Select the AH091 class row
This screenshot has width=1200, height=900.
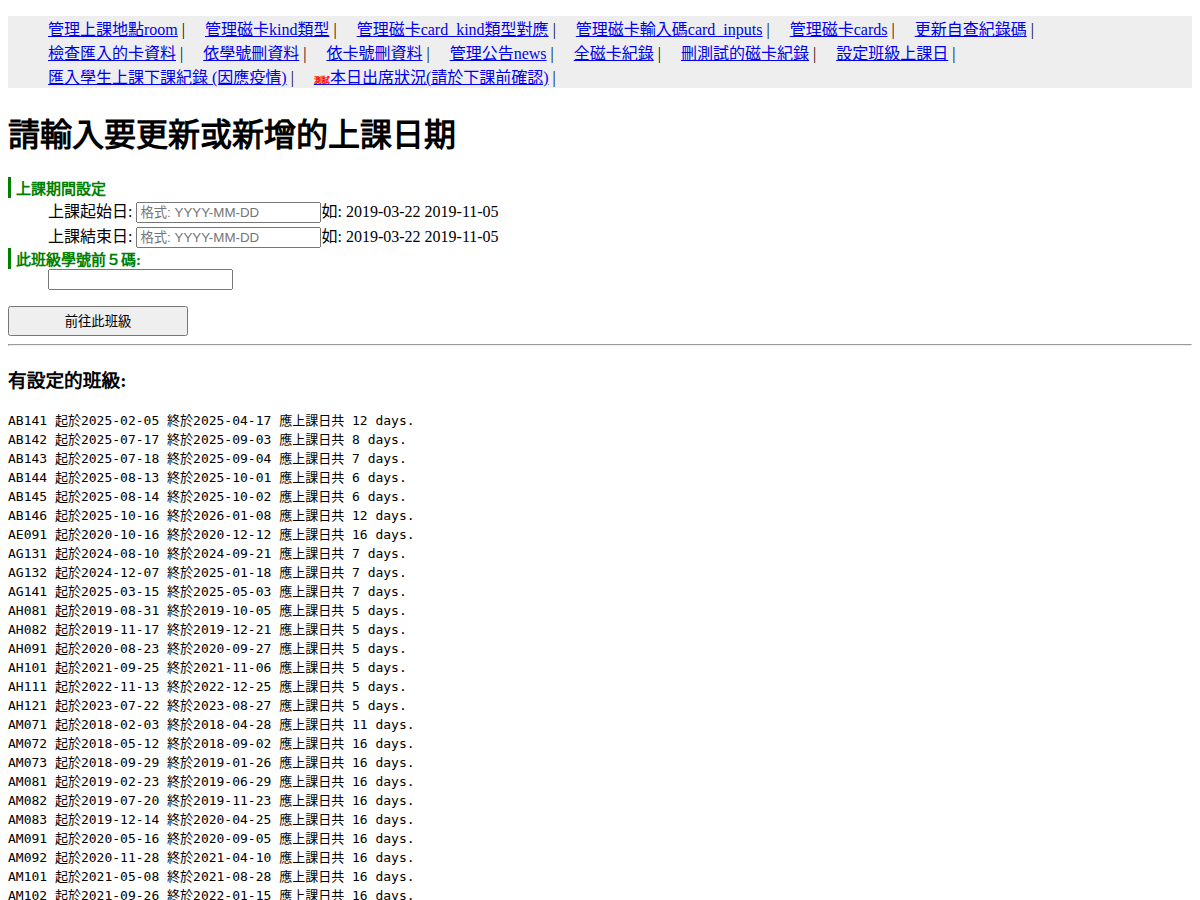click(207, 649)
